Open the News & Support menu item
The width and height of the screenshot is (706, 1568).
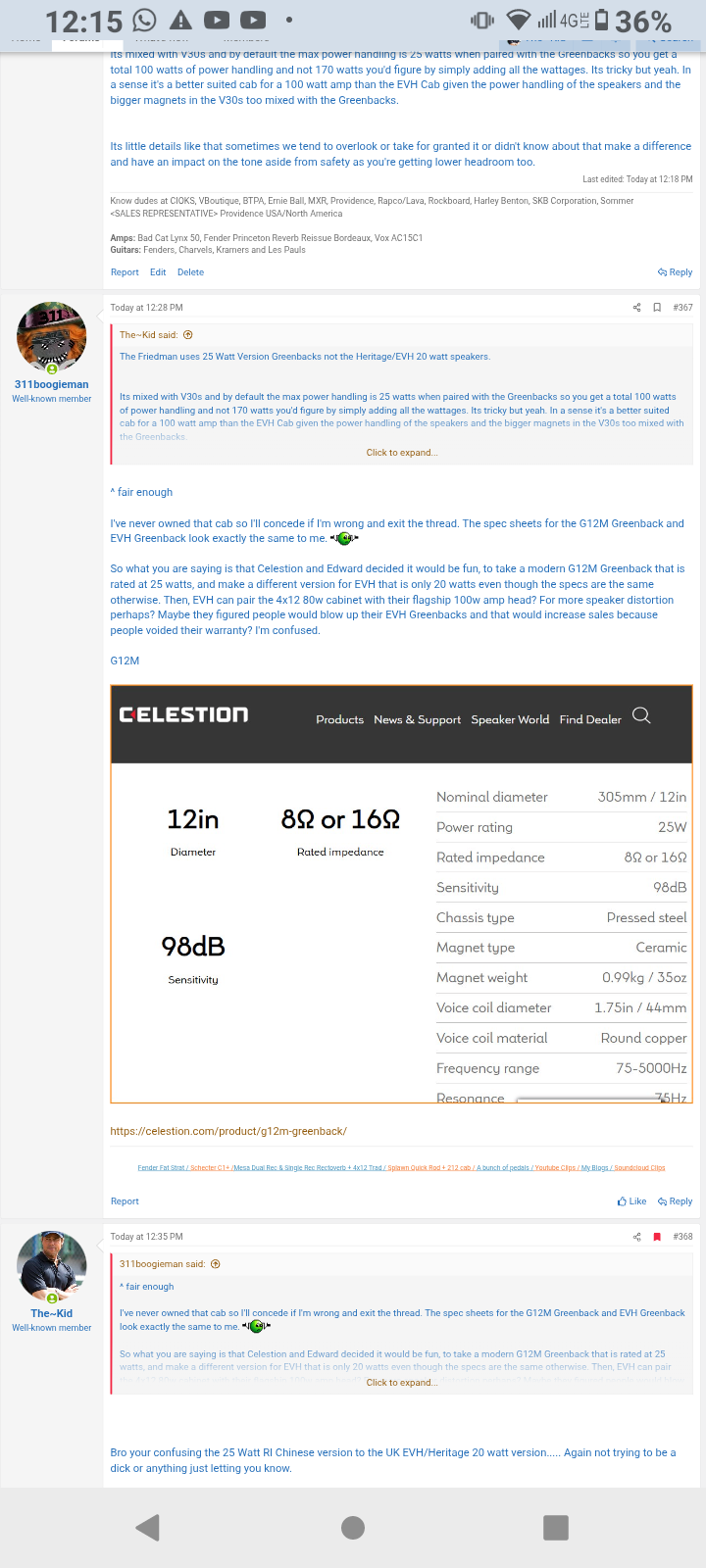coord(417,719)
